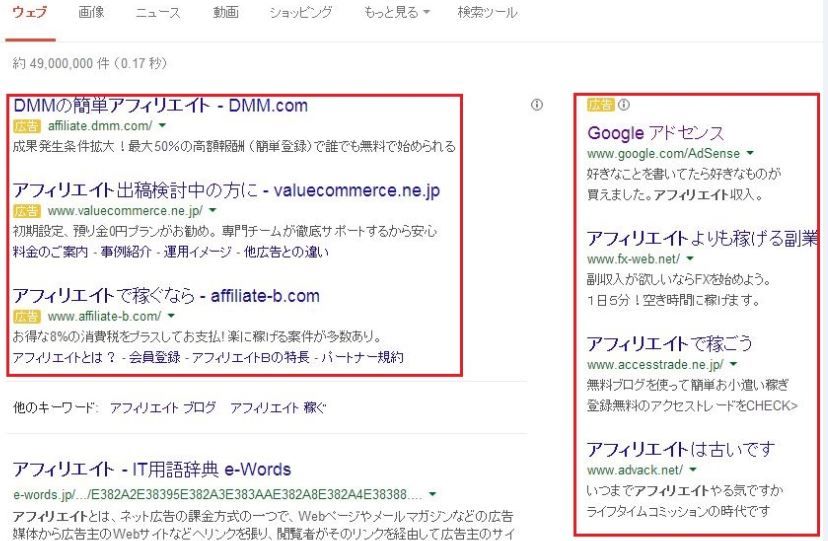
Task: Click the www.fx-web.net/ green URL
Action: pyautogui.click(x=634, y=259)
